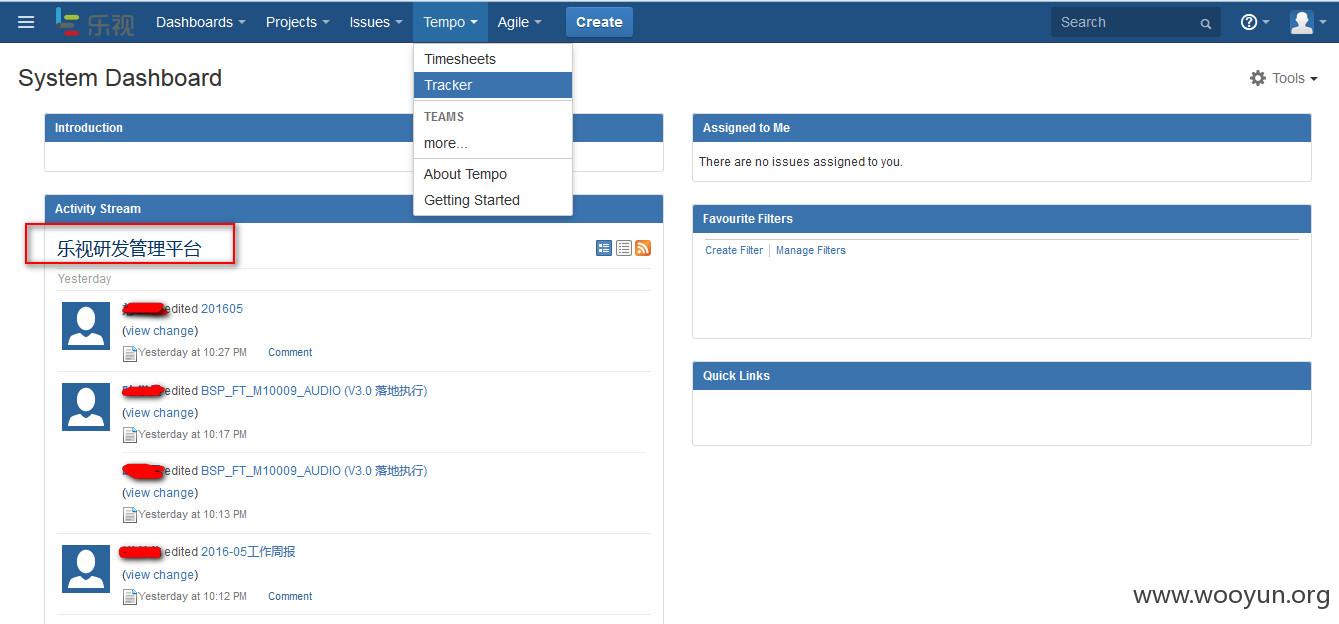This screenshot has height=624, width=1339.
Task: Click the Letv logo in header
Action: tap(95, 22)
